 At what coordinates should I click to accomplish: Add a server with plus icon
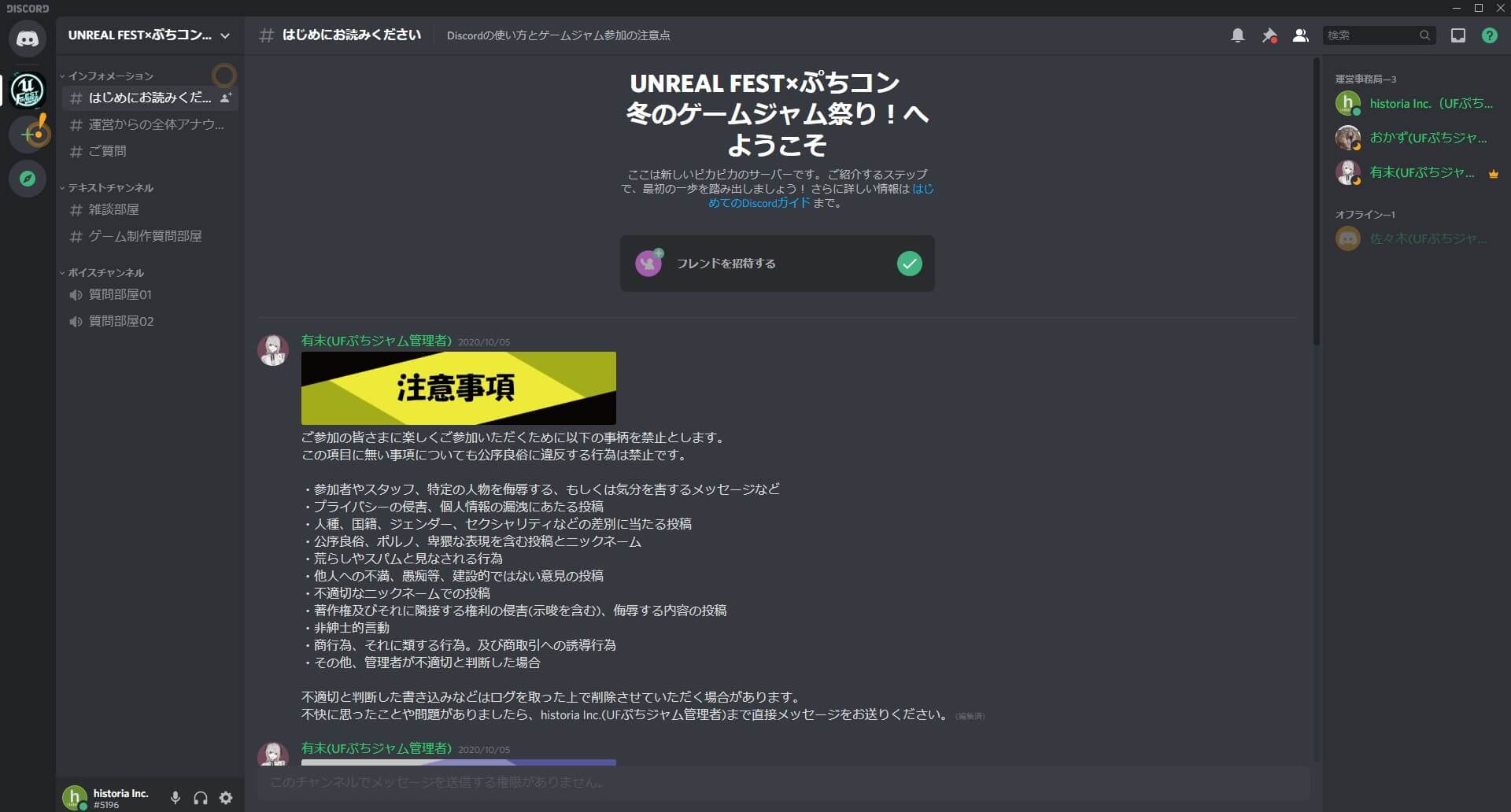click(28, 135)
